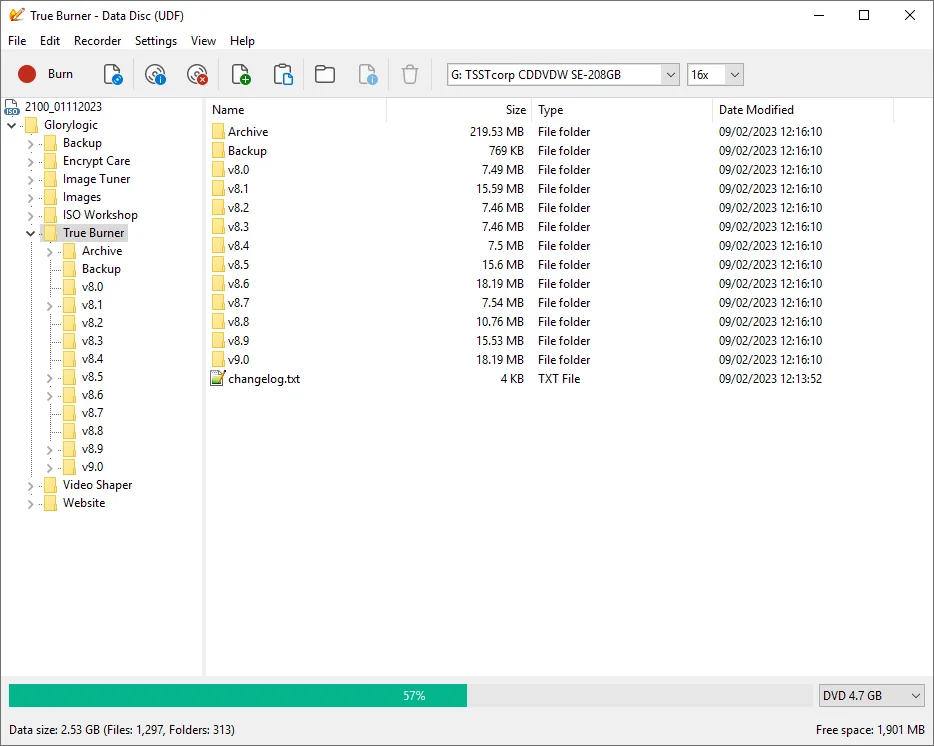Open the 16x burn speed dropdown
The height and width of the screenshot is (746, 934).
[x=734, y=74]
